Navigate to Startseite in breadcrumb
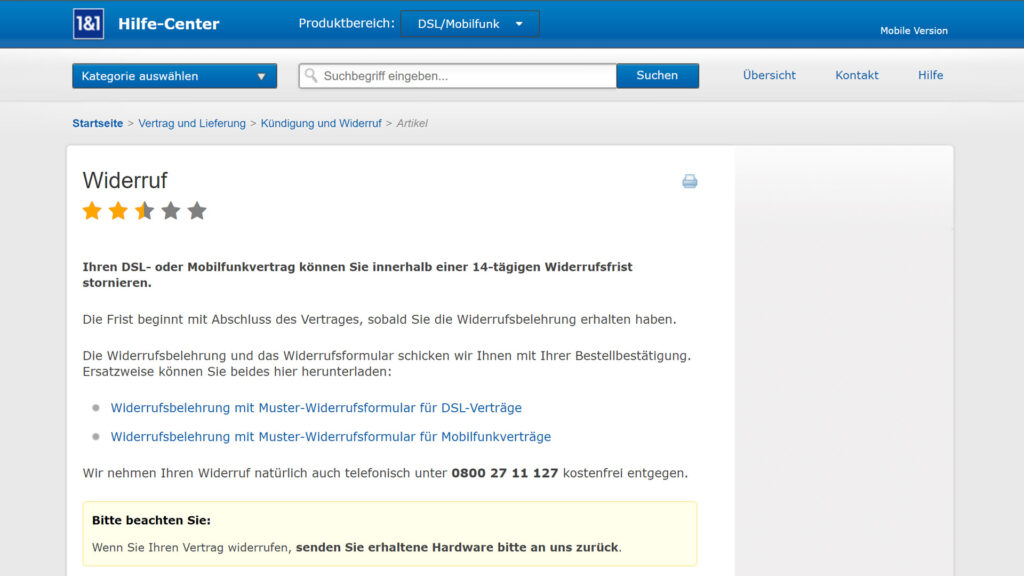 click(97, 123)
